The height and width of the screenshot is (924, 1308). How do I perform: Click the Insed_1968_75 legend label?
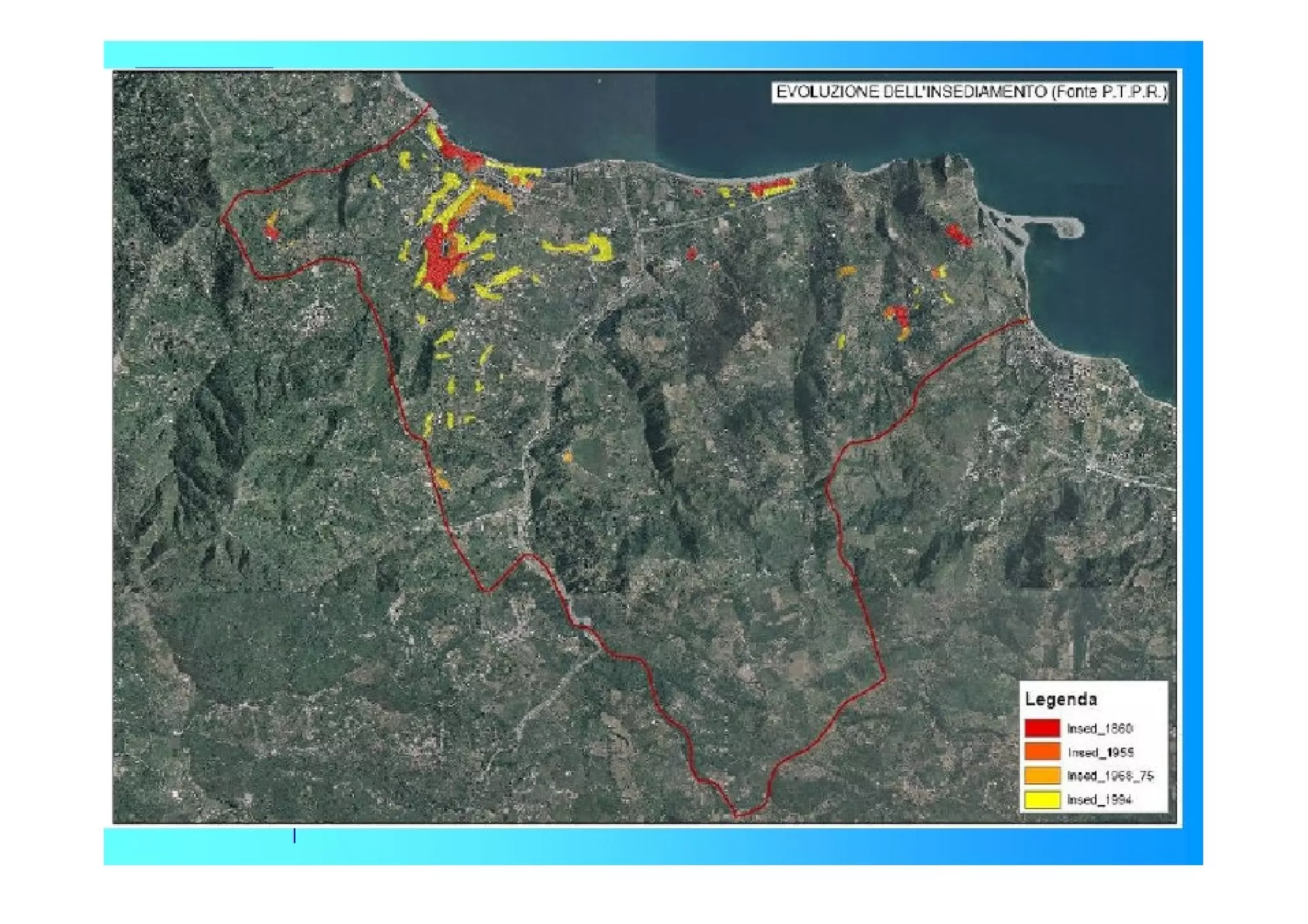(1110, 776)
